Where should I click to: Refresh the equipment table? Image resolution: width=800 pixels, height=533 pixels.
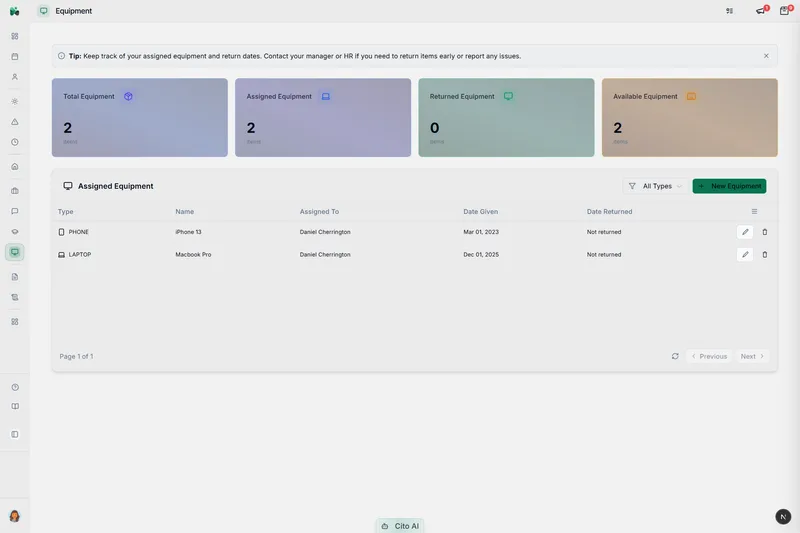pyautogui.click(x=675, y=357)
